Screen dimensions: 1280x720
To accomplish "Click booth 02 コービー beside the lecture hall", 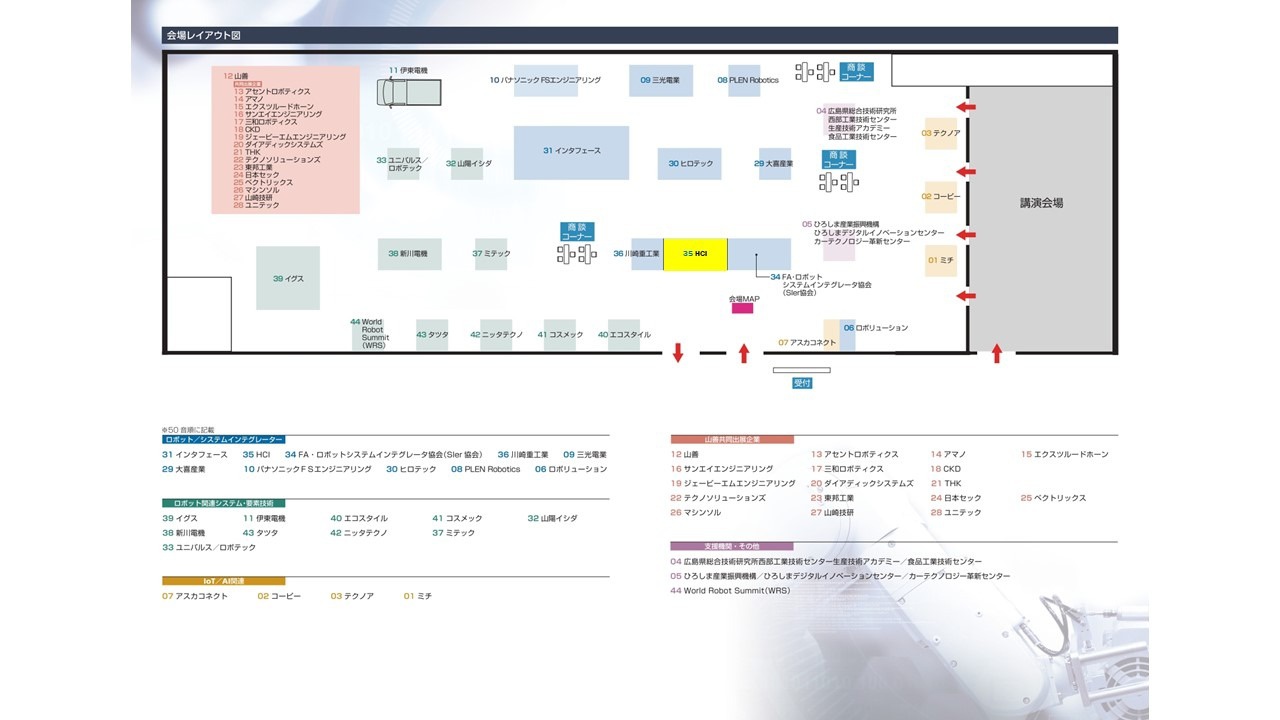I will click(941, 197).
